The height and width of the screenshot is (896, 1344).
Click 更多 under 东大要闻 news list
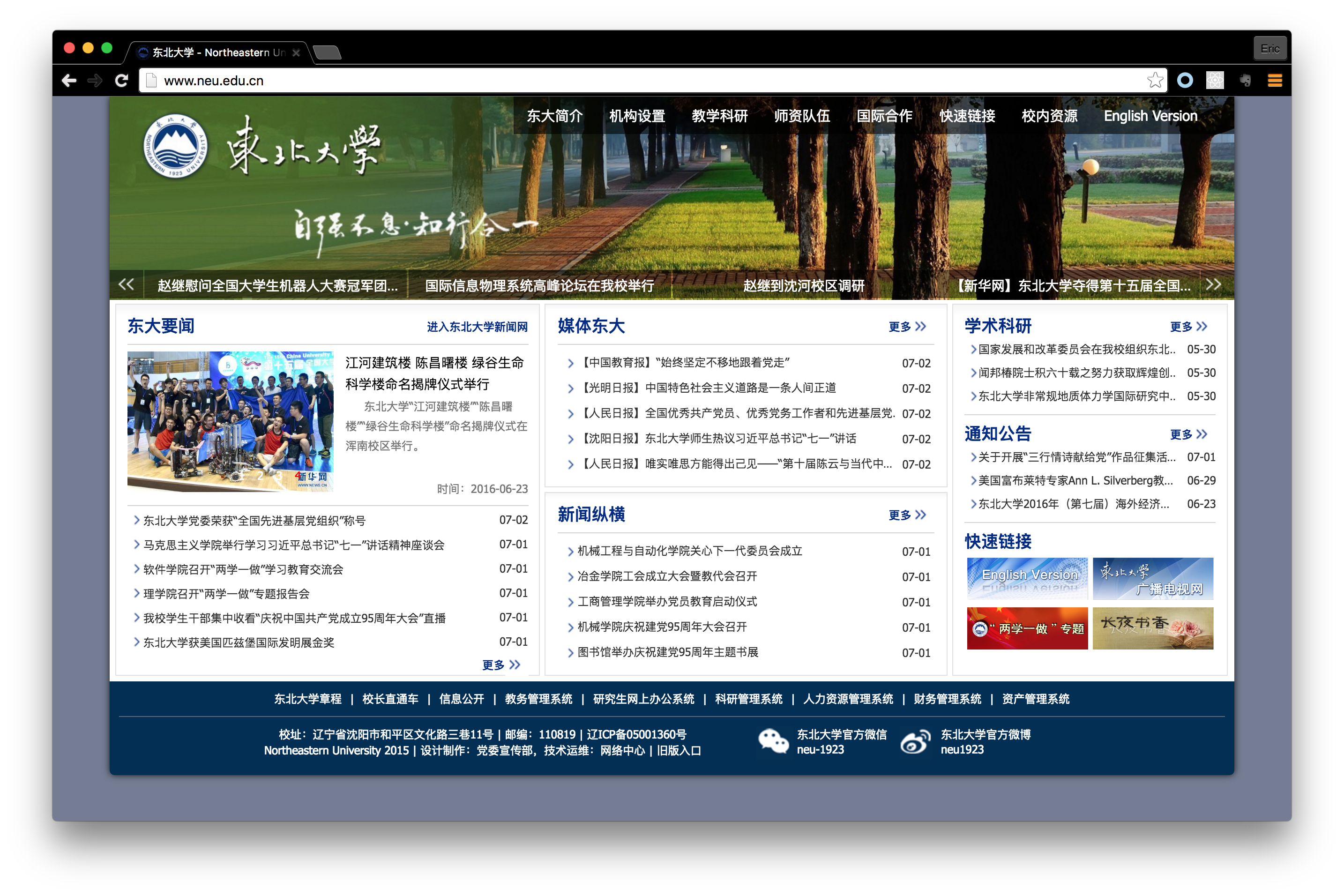pyautogui.click(x=501, y=665)
